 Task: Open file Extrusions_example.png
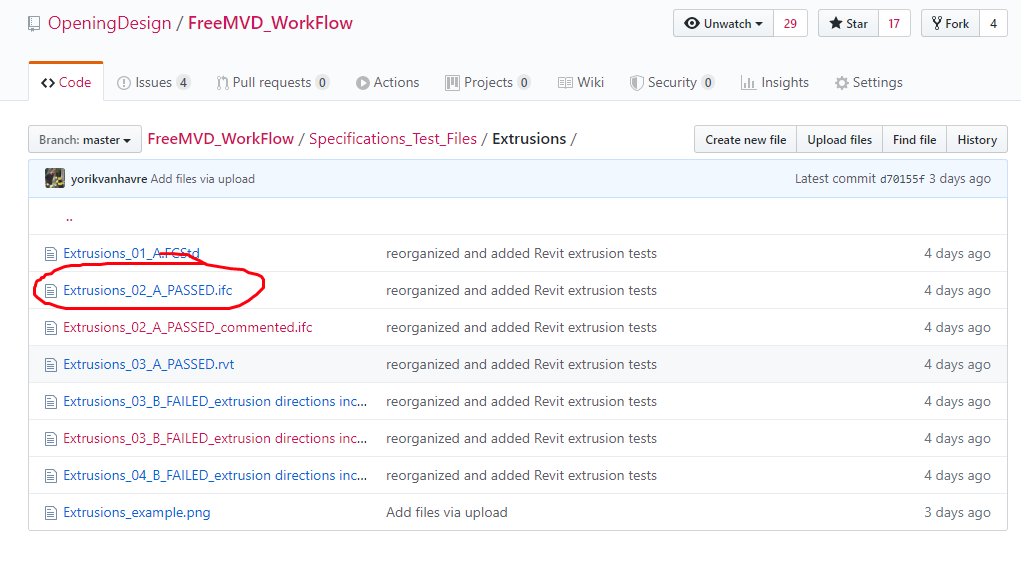click(137, 513)
